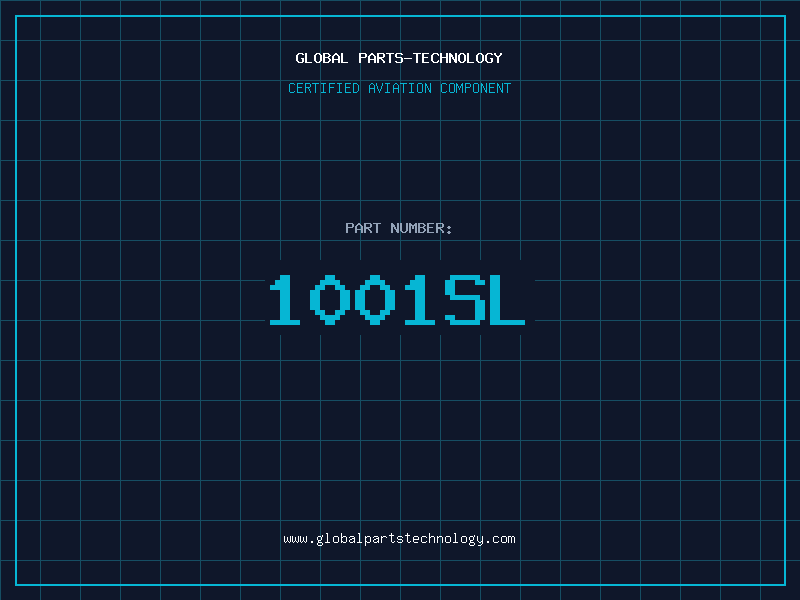Click the '.com' ending of the website URL

tap(500, 539)
